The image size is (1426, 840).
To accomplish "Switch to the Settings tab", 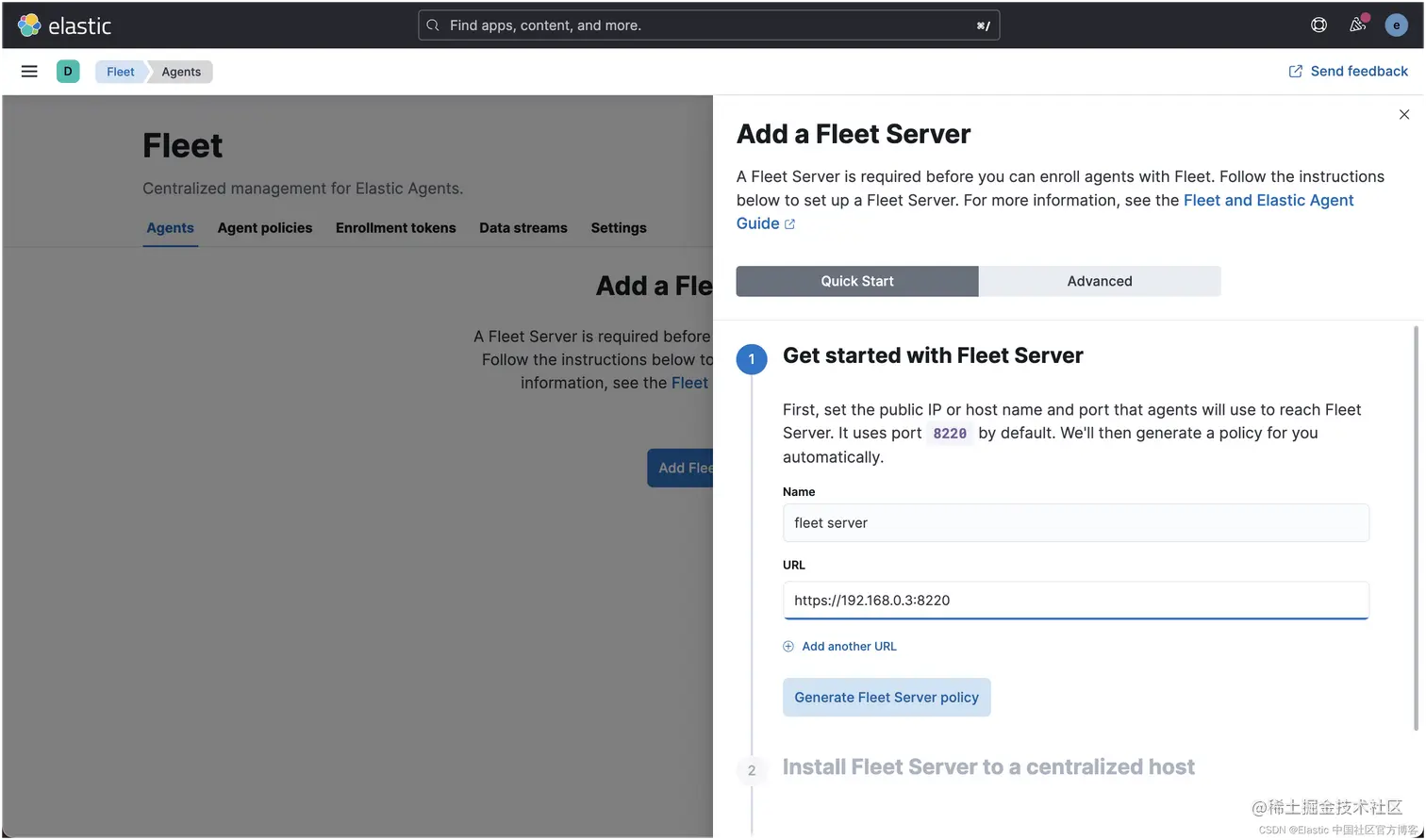I will tap(619, 228).
